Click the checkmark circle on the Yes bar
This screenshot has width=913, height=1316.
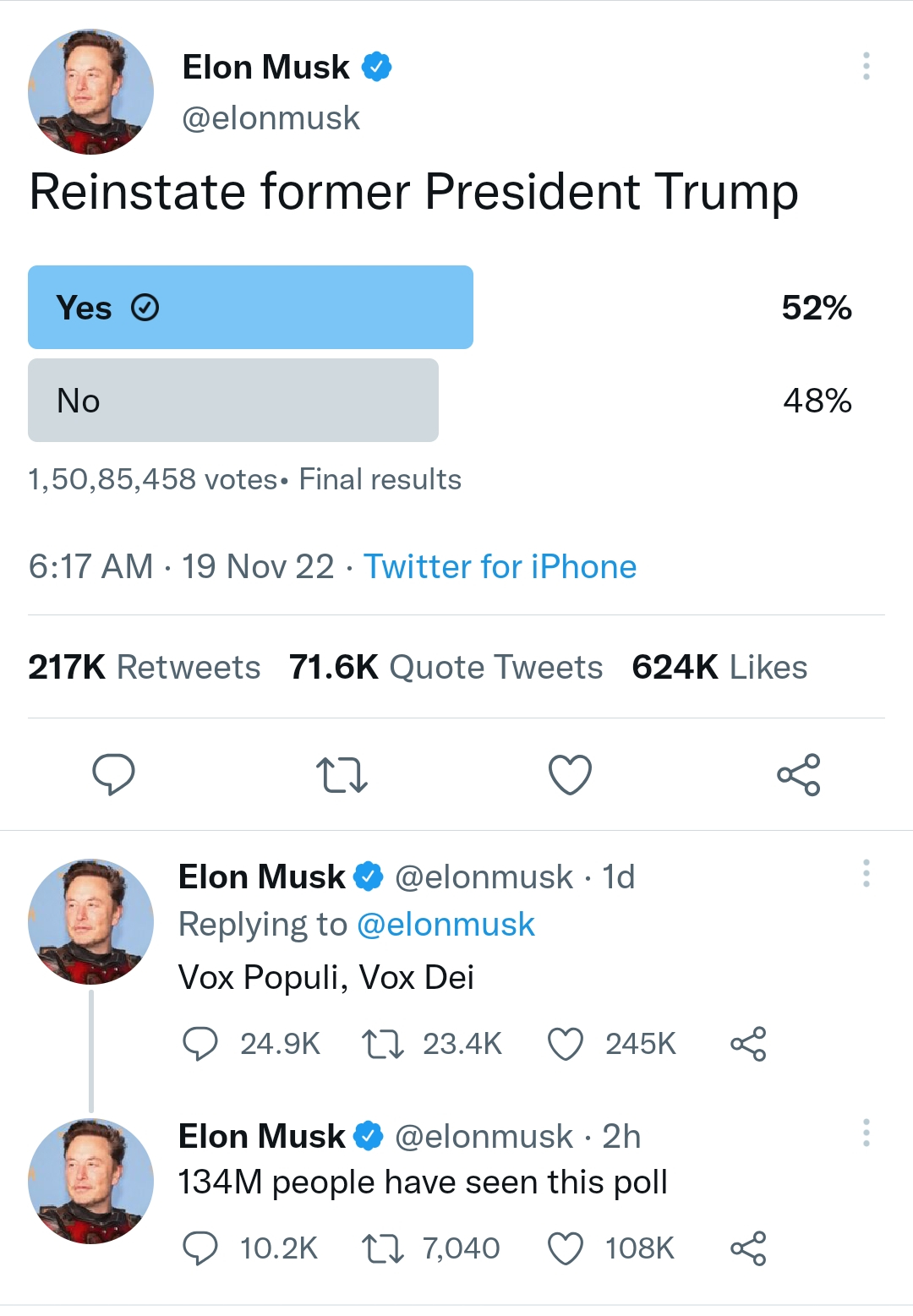click(x=145, y=307)
